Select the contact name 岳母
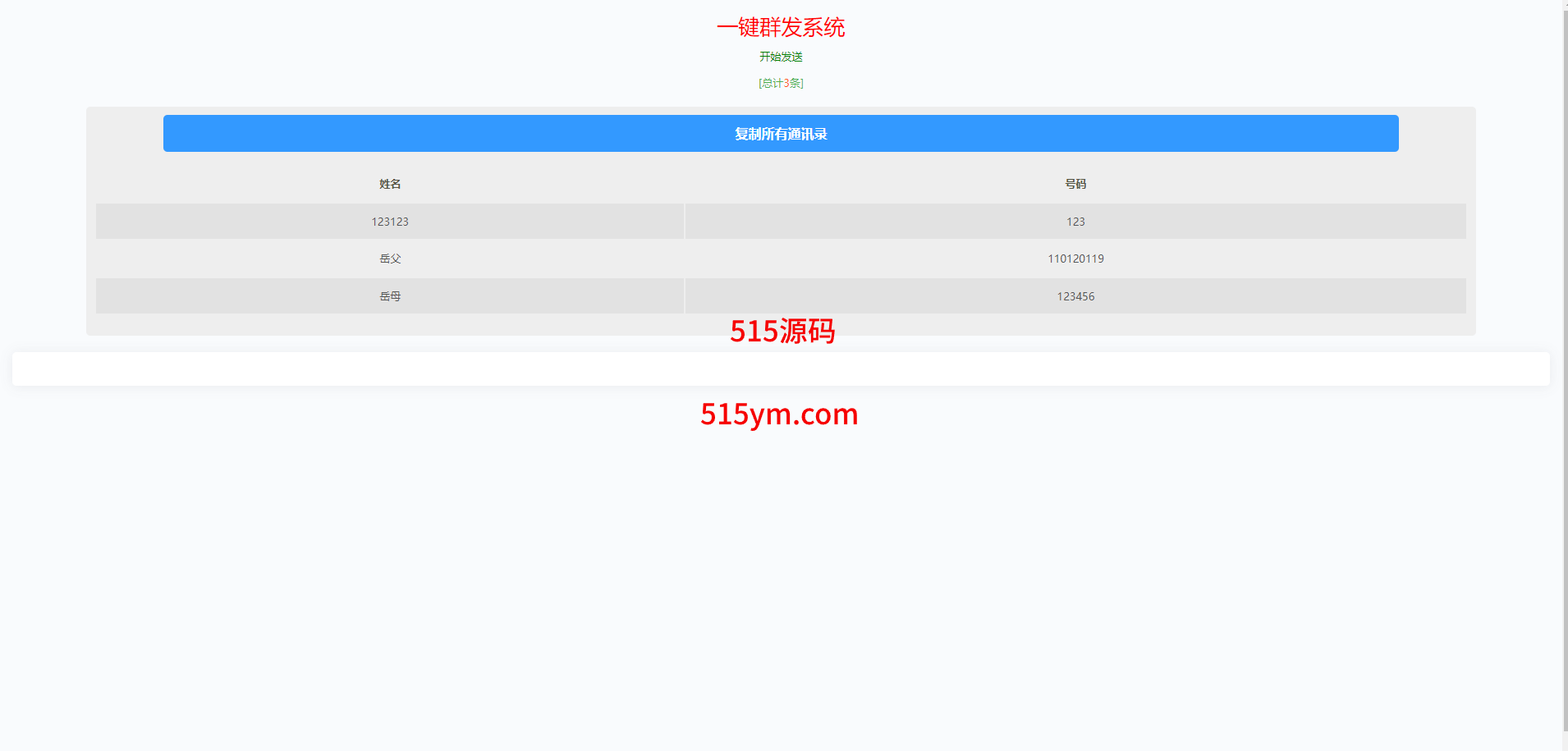The width and height of the screenshot is (1568, 751). 390,296
